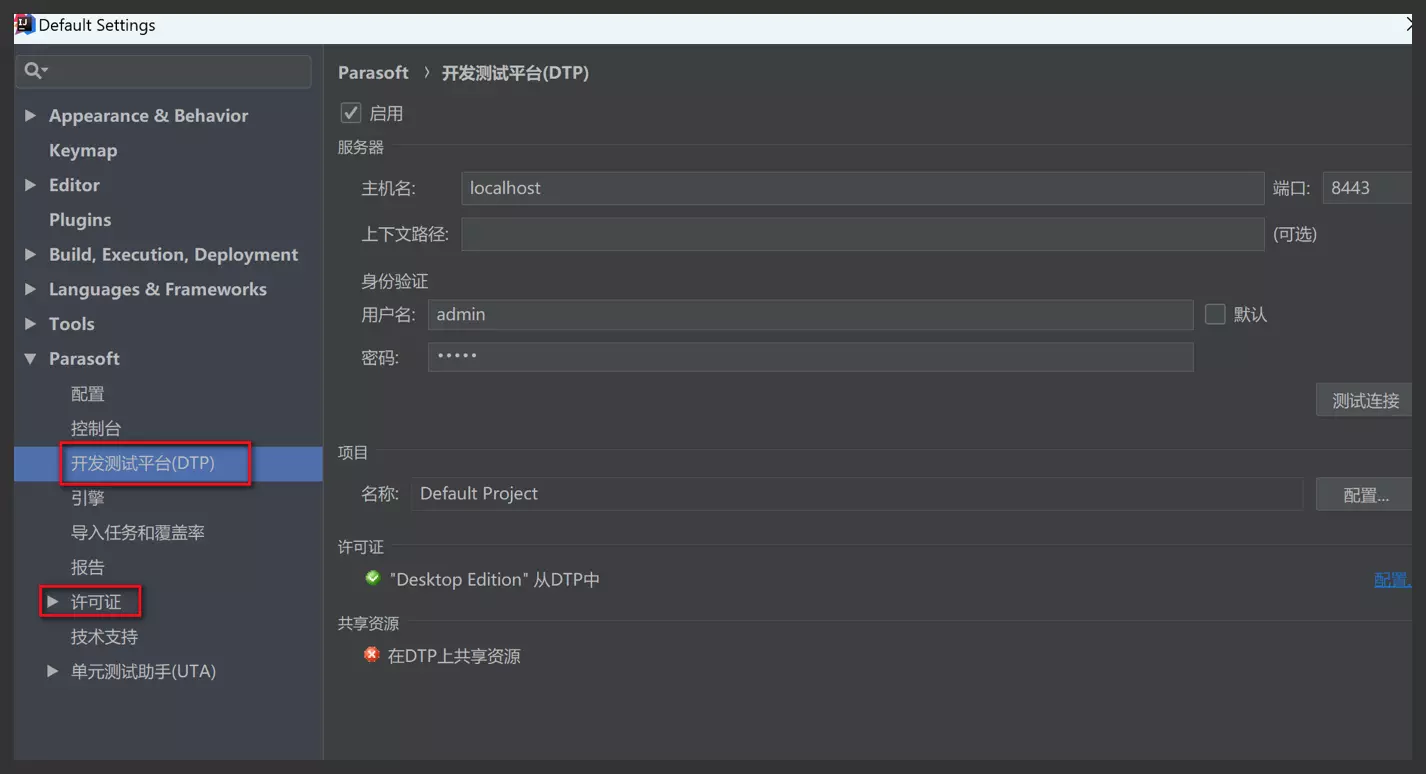
Task: Click the 测试连接 button
Action: point(1364,400)
